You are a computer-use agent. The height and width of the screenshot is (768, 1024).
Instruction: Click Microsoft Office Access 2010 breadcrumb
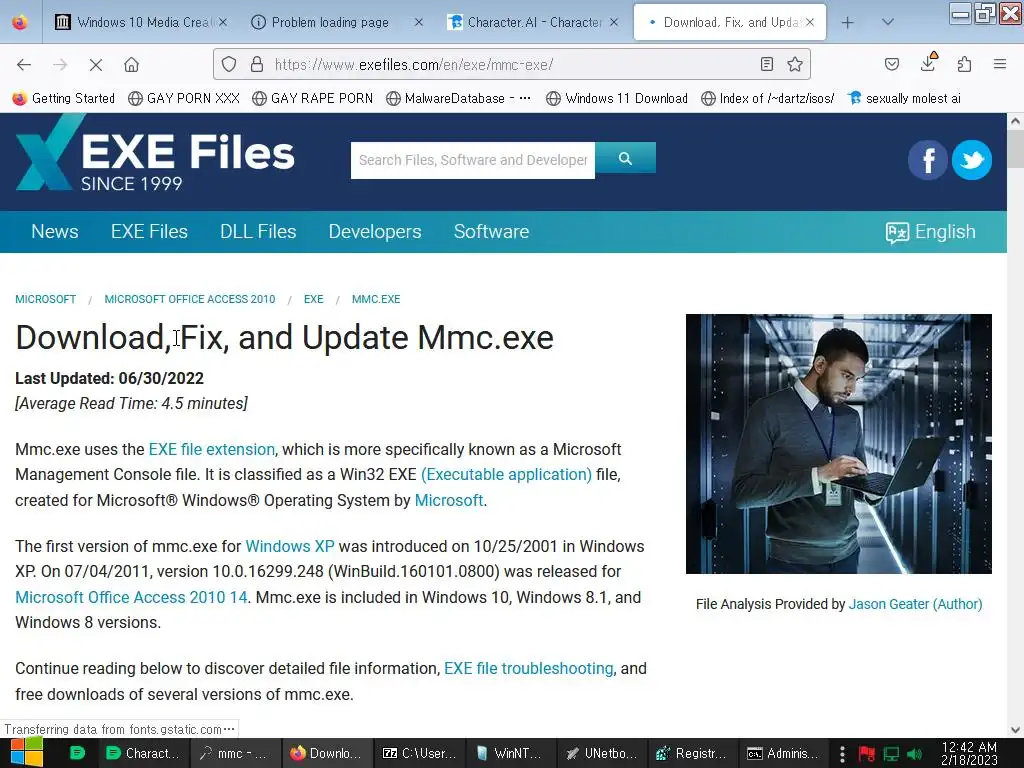point(190,299)
